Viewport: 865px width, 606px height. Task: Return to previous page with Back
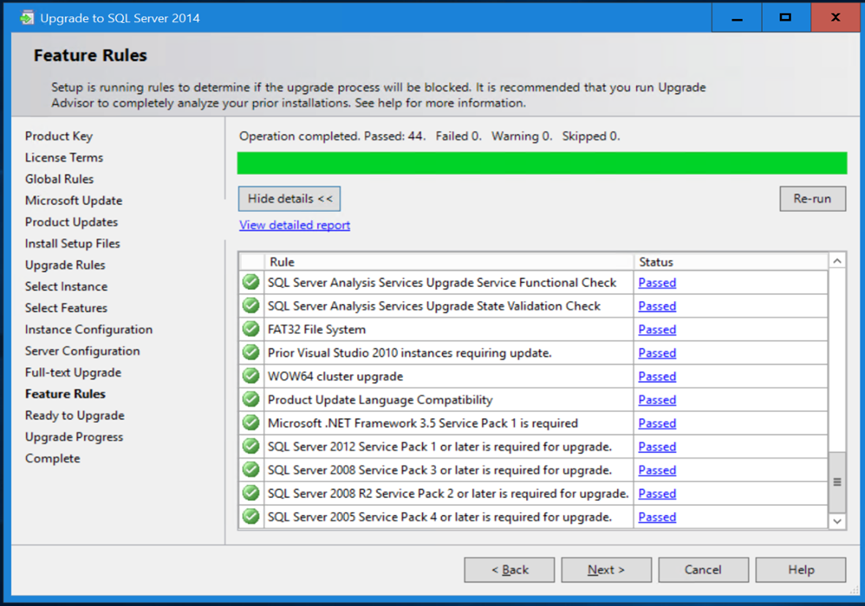pos(509,570)
